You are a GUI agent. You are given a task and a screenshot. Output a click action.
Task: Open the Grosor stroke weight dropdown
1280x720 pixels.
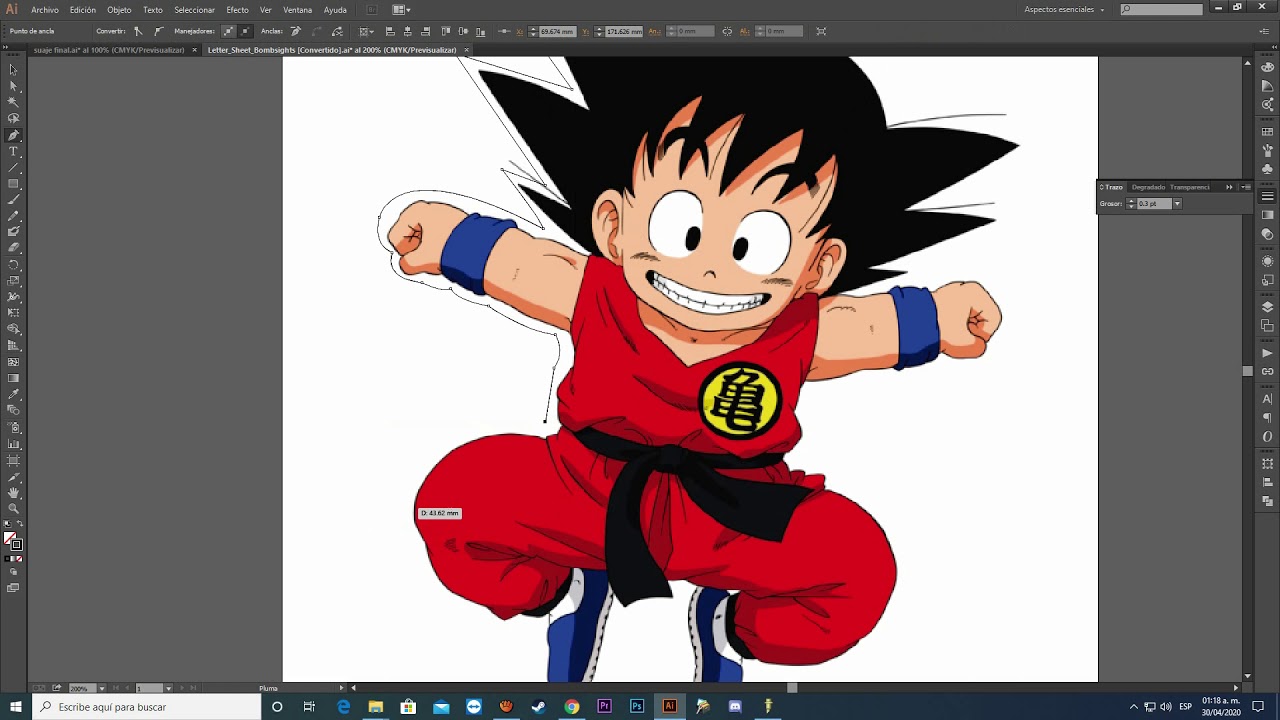pos(1177,204)
